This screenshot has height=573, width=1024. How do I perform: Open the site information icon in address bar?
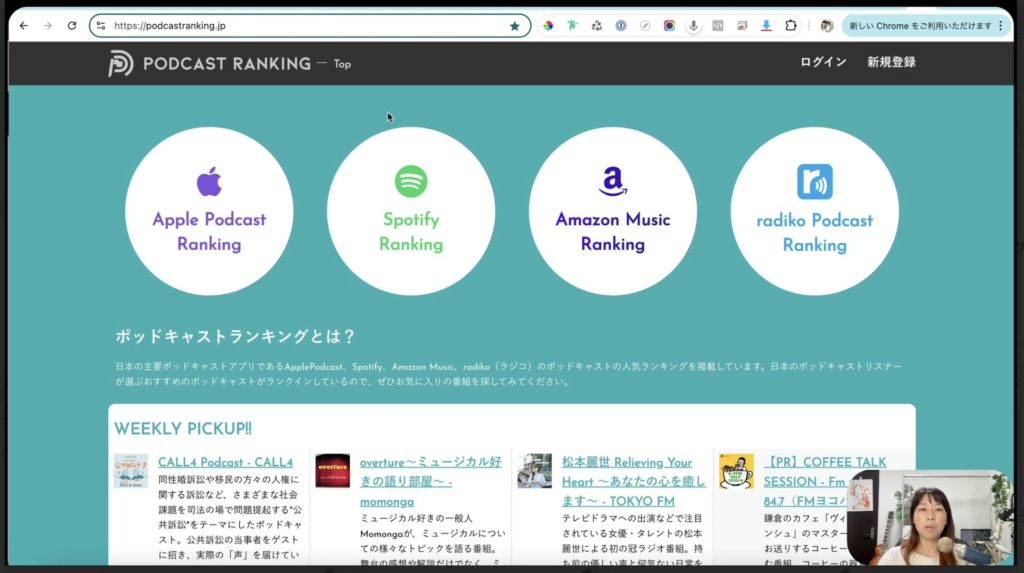[100, 26]
